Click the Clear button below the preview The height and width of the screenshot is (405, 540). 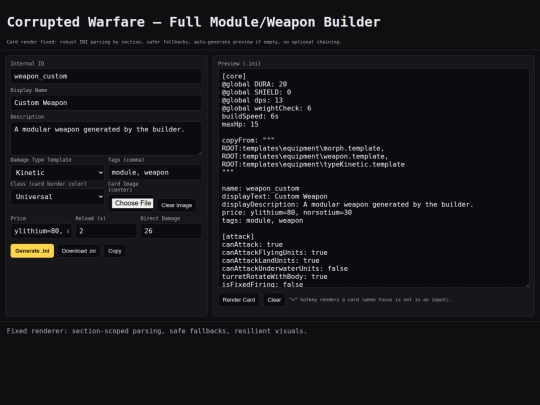[274, 300]
